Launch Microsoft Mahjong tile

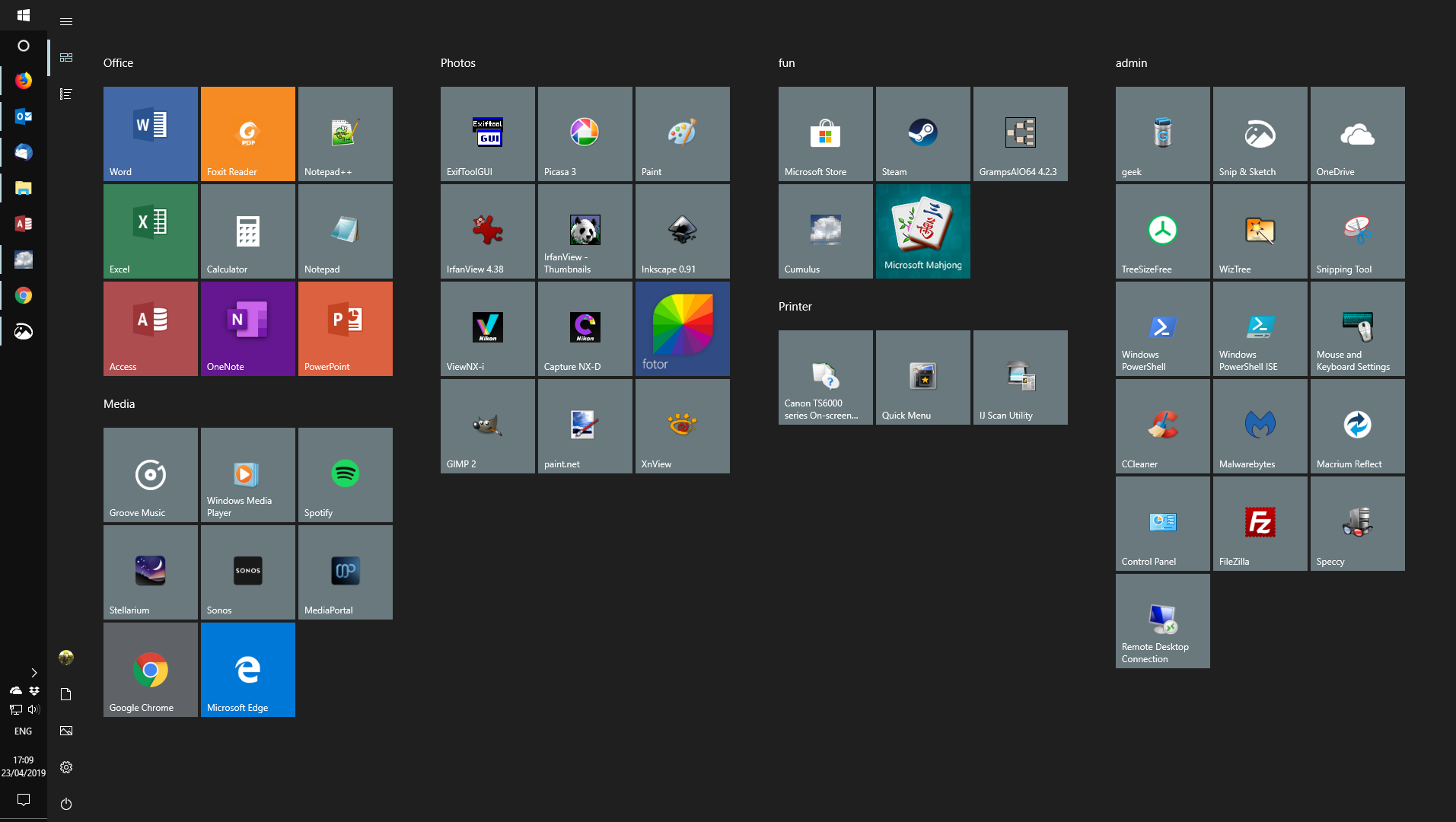point(923,231)
